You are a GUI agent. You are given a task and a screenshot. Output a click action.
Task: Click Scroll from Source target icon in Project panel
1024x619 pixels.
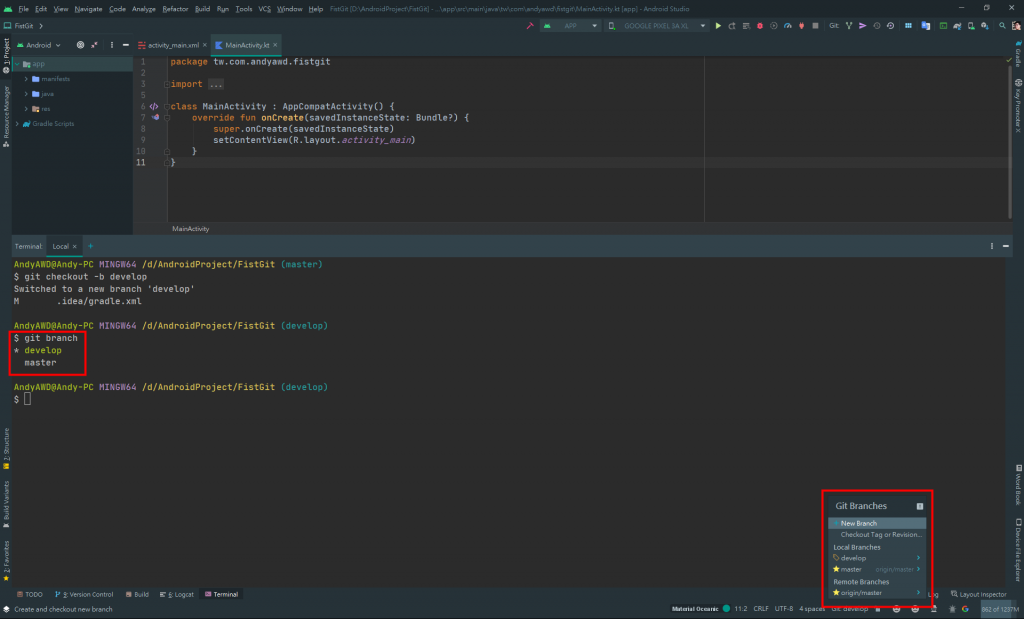point(80,45)
